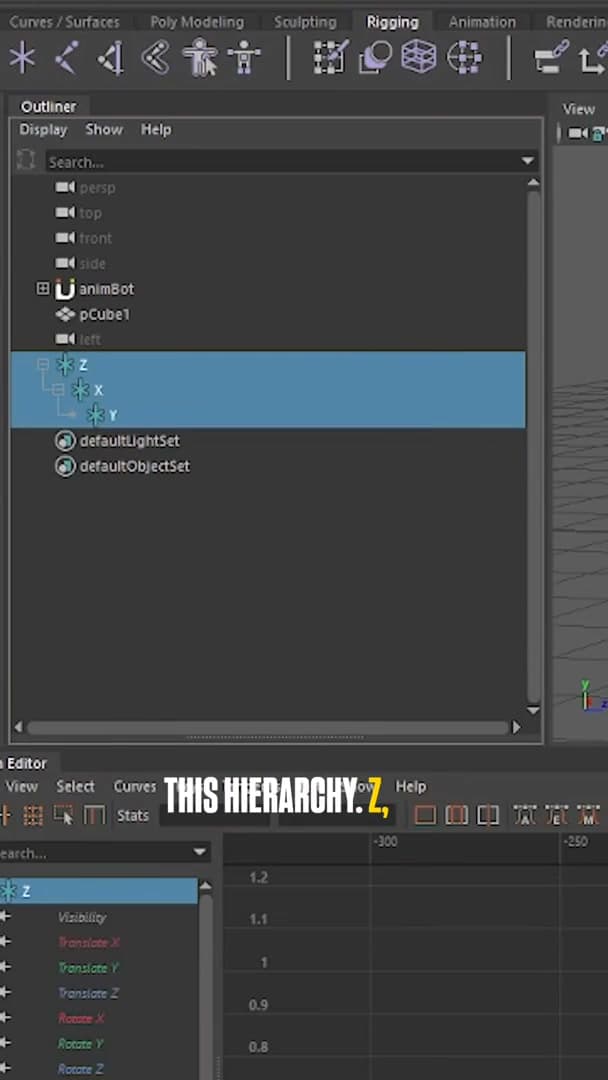This screenshot has height=1080, width=608.
Task: Select the Rotate Y curve channel
Action: pos(81,1043)
